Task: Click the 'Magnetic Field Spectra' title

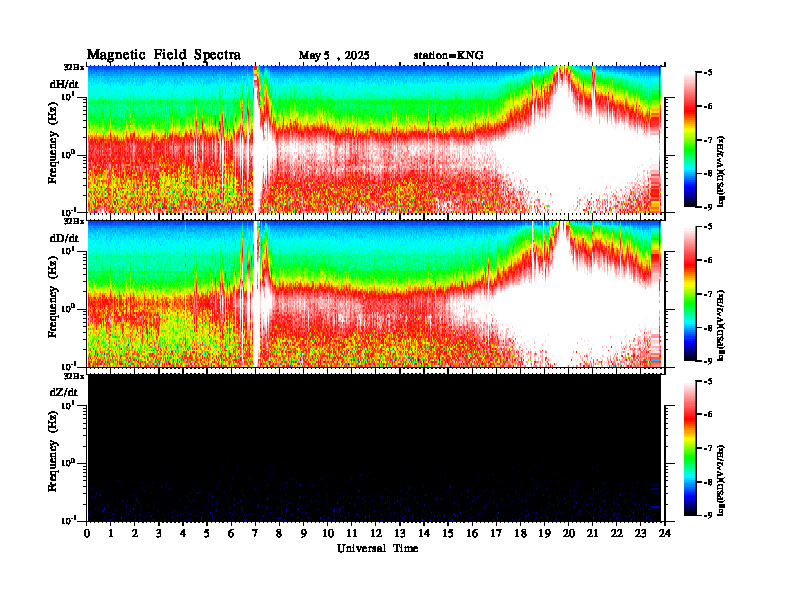Action: click(164, 55)
